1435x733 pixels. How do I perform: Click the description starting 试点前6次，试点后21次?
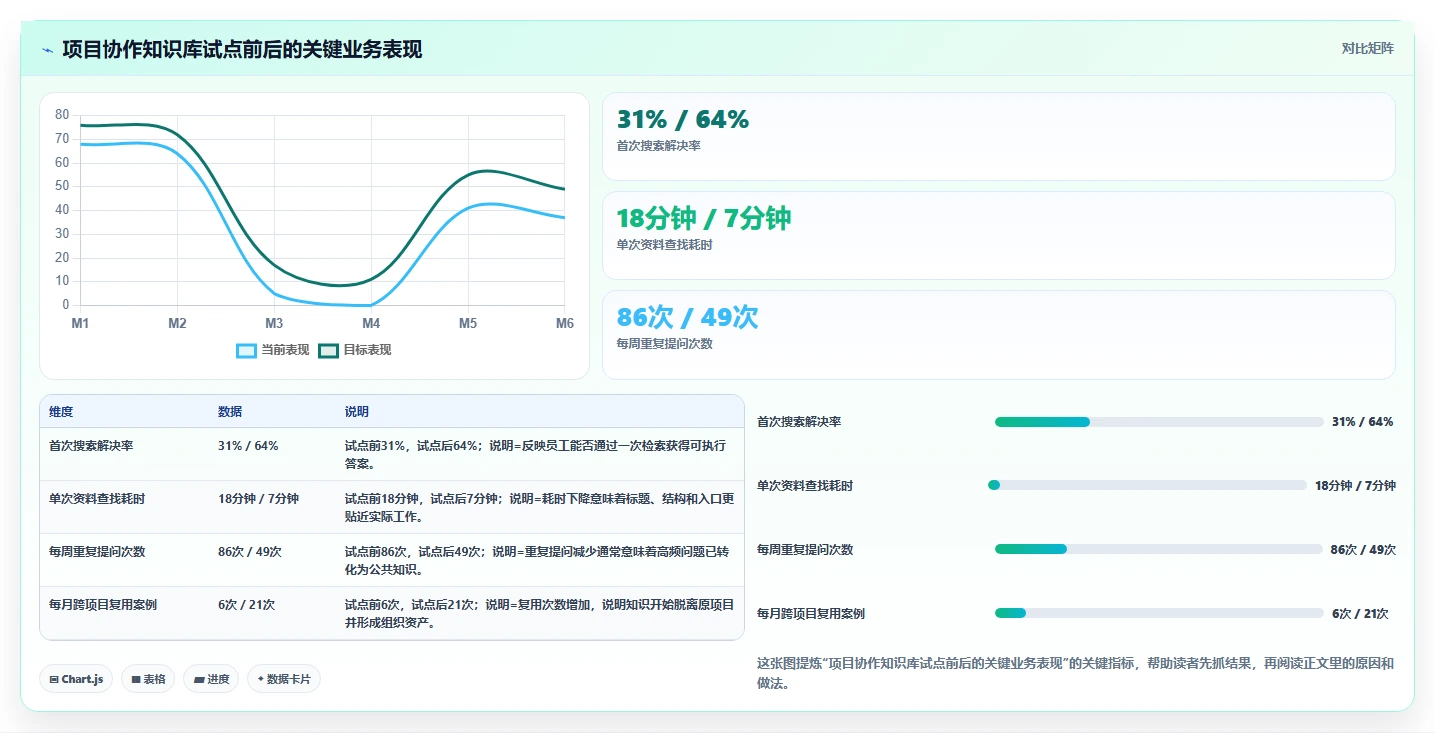[x=540, y=613]
